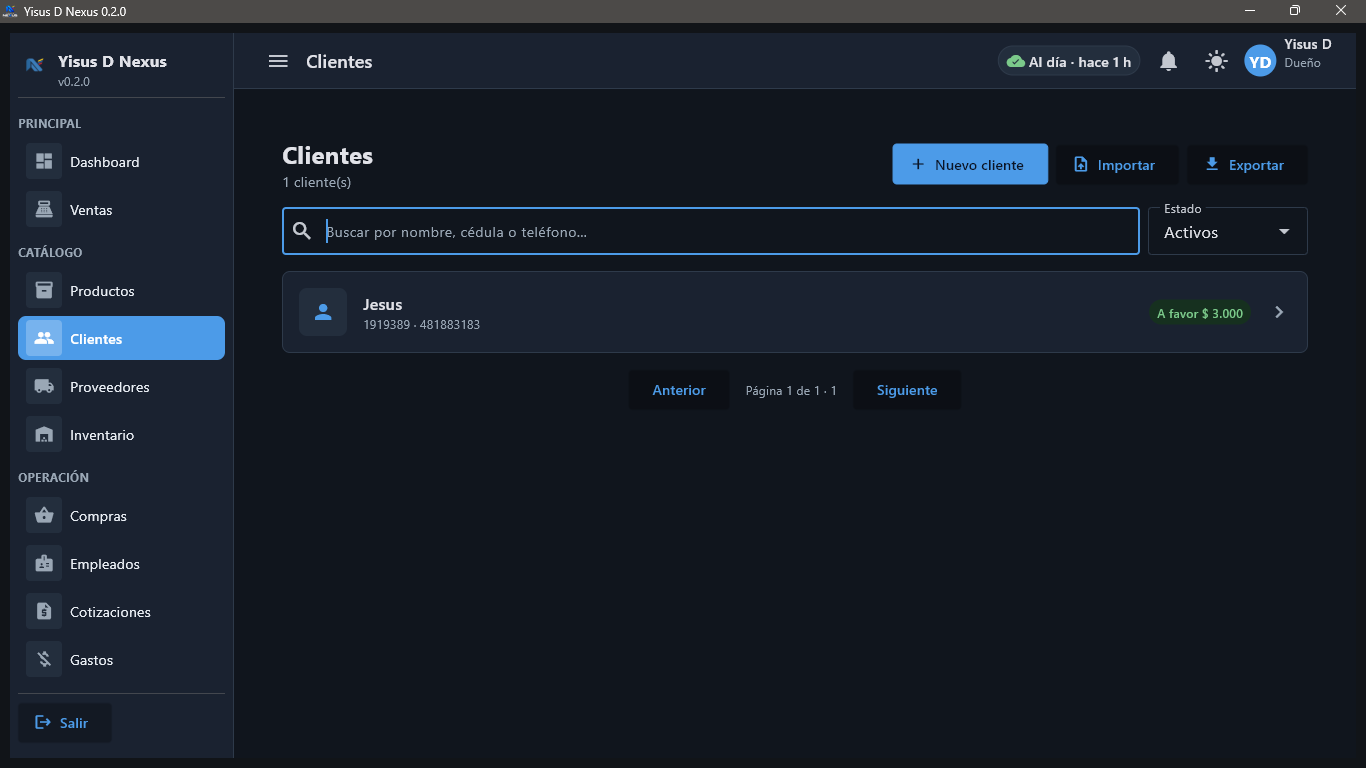The height and width of the screenshot is (768, 1366).
Task: Select Proveedores label in the sidebar
Action: point(110,387)
